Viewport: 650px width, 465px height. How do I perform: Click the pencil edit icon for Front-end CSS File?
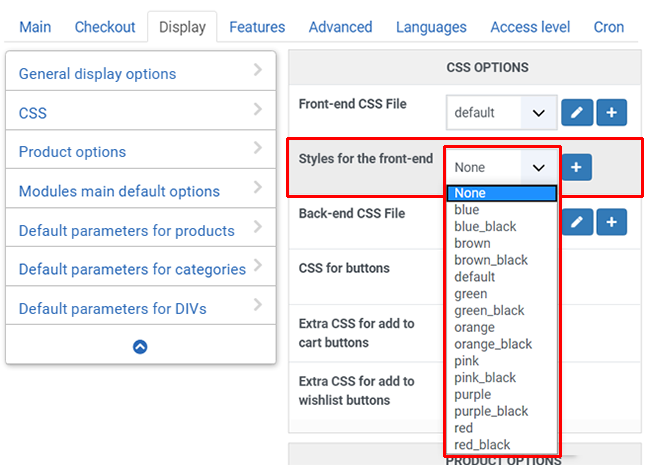[577, 112]
